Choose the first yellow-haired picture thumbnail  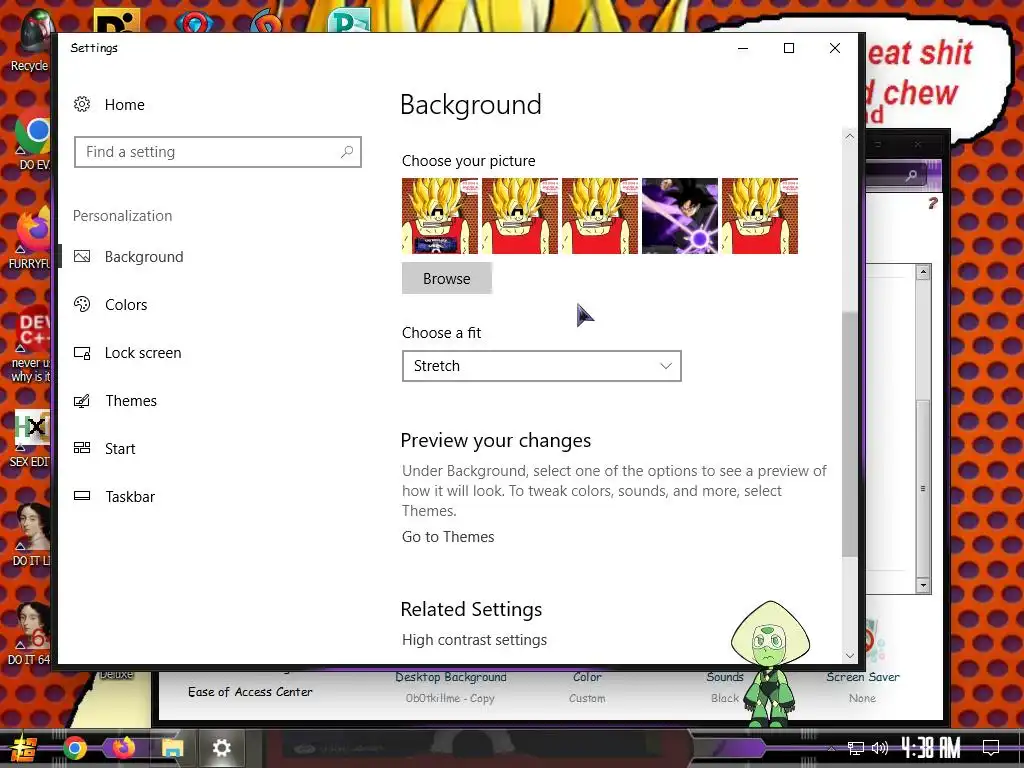[x=440, y=216]
